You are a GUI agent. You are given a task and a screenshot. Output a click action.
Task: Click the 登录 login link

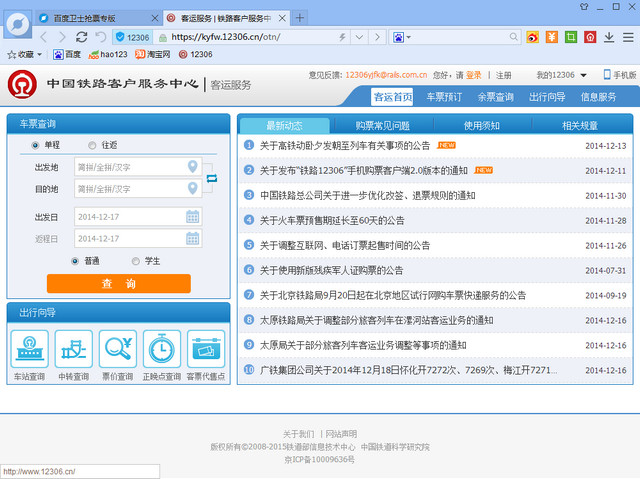[x=474, y=75]
